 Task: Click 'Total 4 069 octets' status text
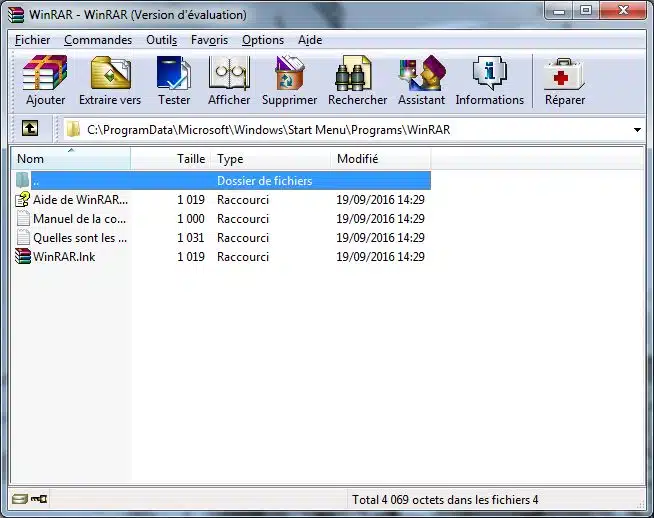[445, 500]
